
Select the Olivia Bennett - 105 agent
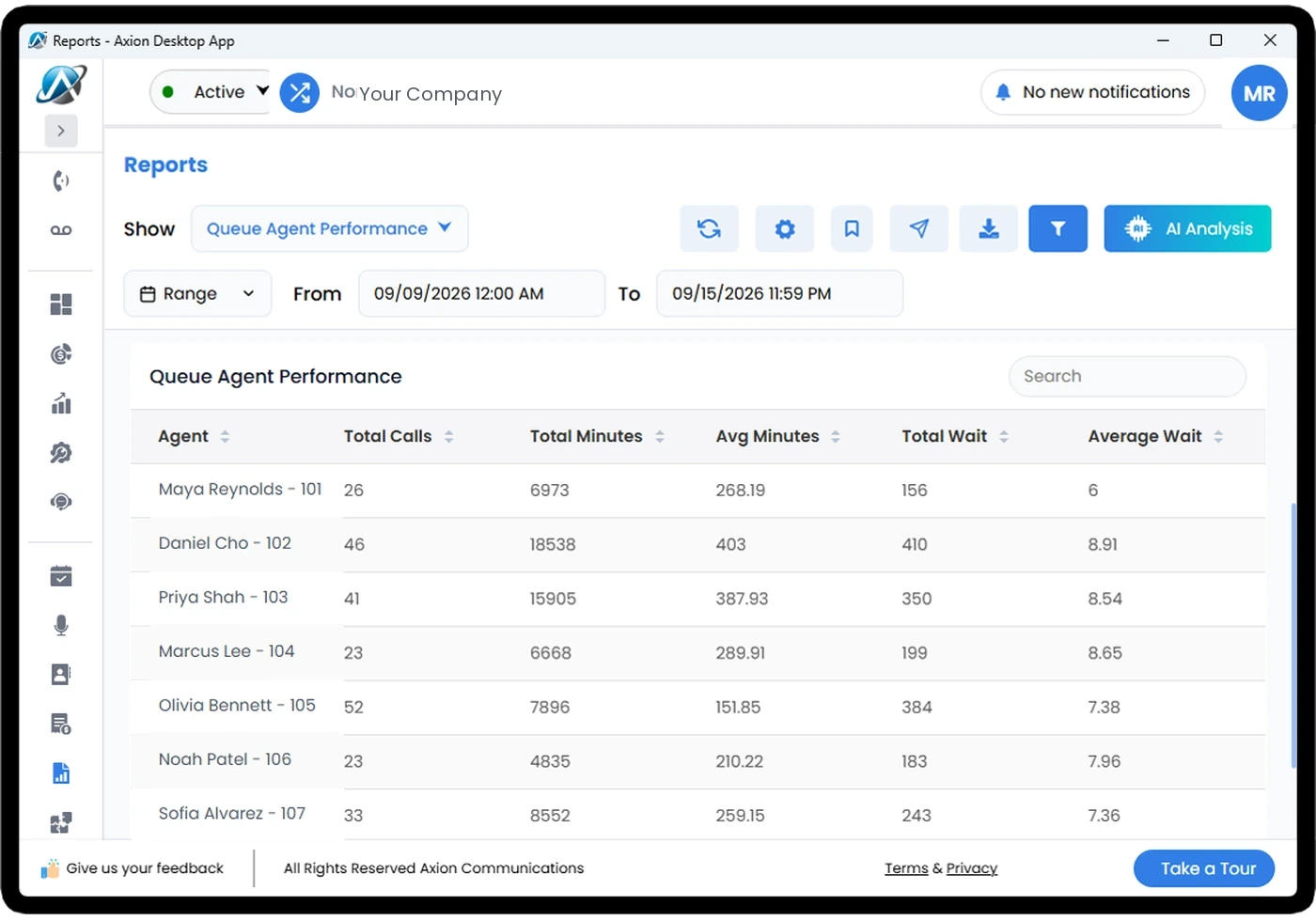[x=237, y=706]
